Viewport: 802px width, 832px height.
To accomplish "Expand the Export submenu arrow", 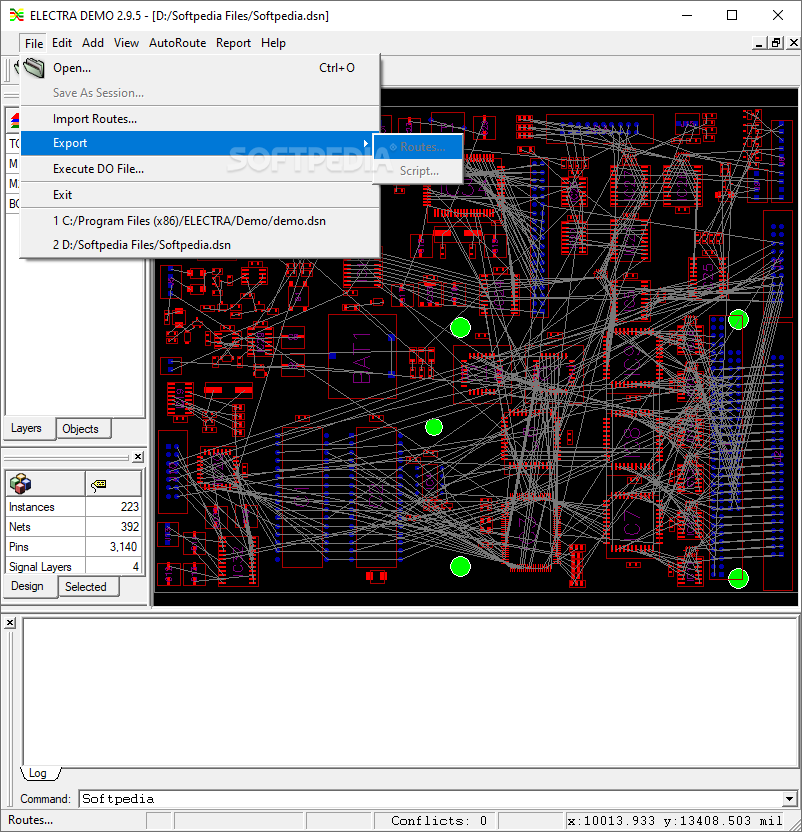I will click(x=366, y=143).
